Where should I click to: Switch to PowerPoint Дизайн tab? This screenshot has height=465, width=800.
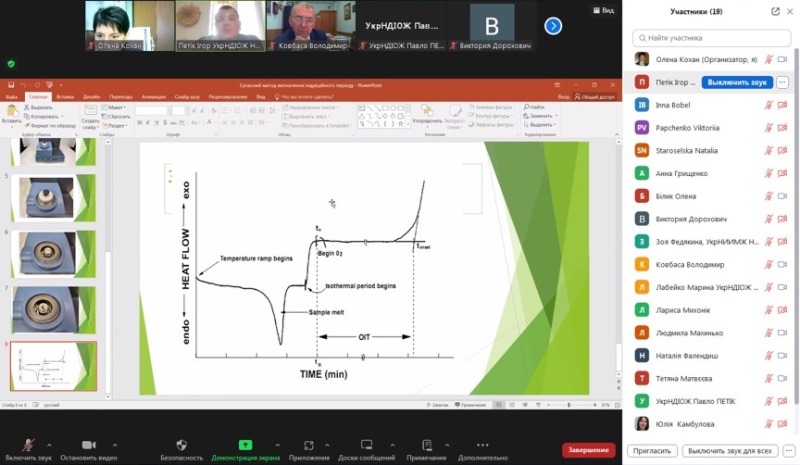[91, 96]
